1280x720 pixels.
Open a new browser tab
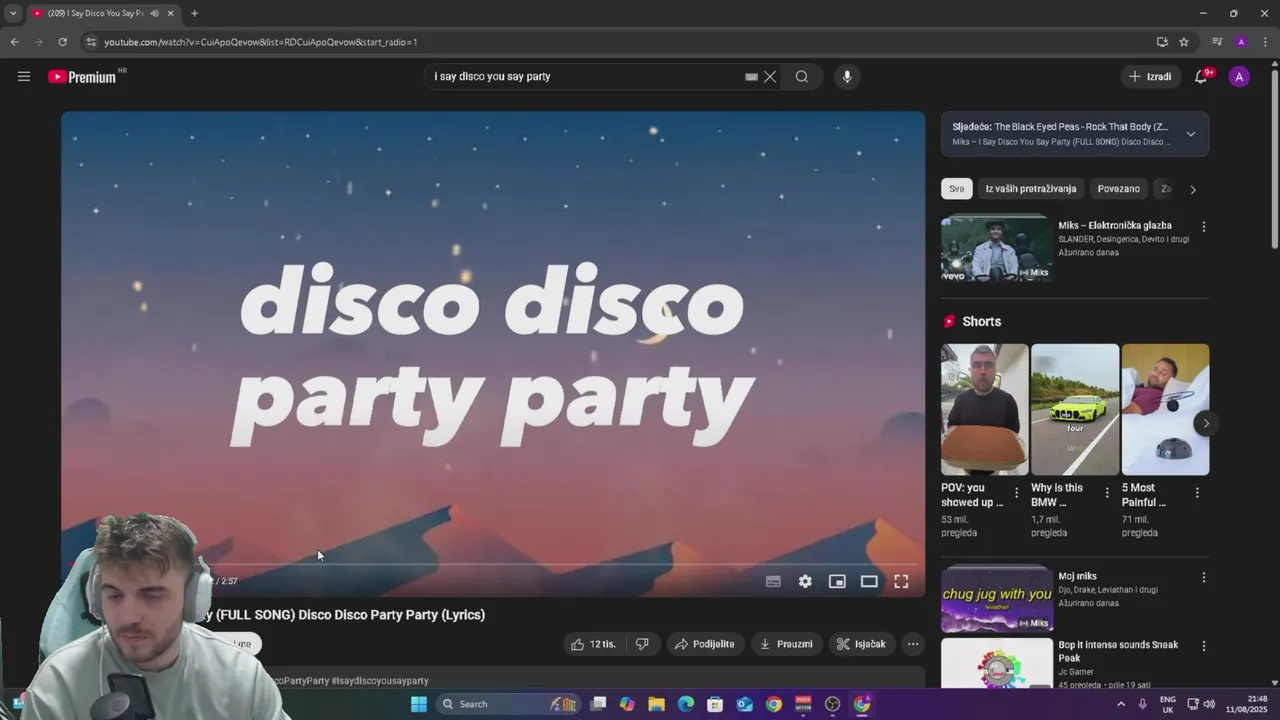tap(194, 13)
